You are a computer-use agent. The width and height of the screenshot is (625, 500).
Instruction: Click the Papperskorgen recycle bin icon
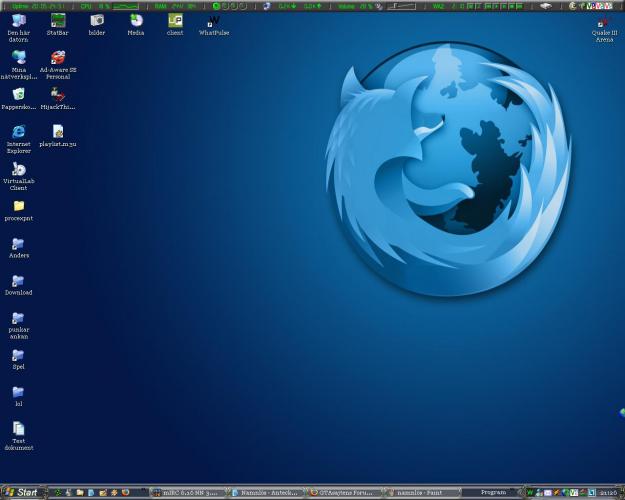coord(18,95)
